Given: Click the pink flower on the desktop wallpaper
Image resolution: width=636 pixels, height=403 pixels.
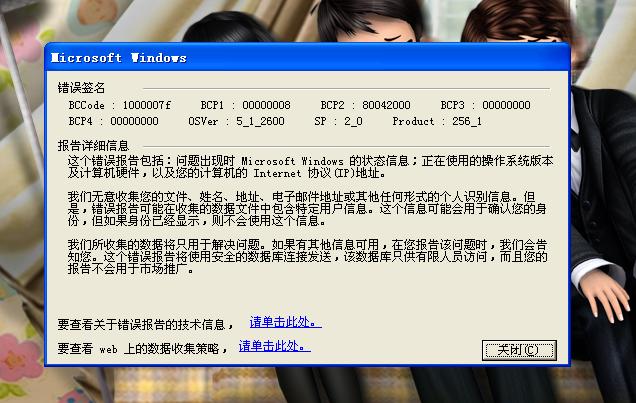Looking at the screenshot, I should pyautogui.click(x=17, y=359).
